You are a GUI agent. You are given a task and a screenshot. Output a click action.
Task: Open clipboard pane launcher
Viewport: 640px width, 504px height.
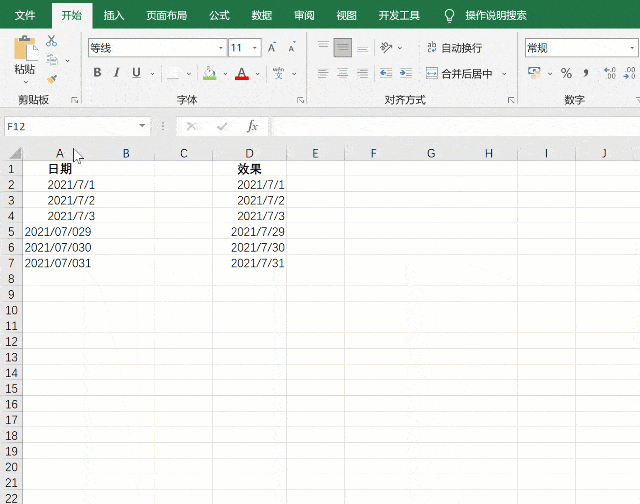click(x=74, y=100)
